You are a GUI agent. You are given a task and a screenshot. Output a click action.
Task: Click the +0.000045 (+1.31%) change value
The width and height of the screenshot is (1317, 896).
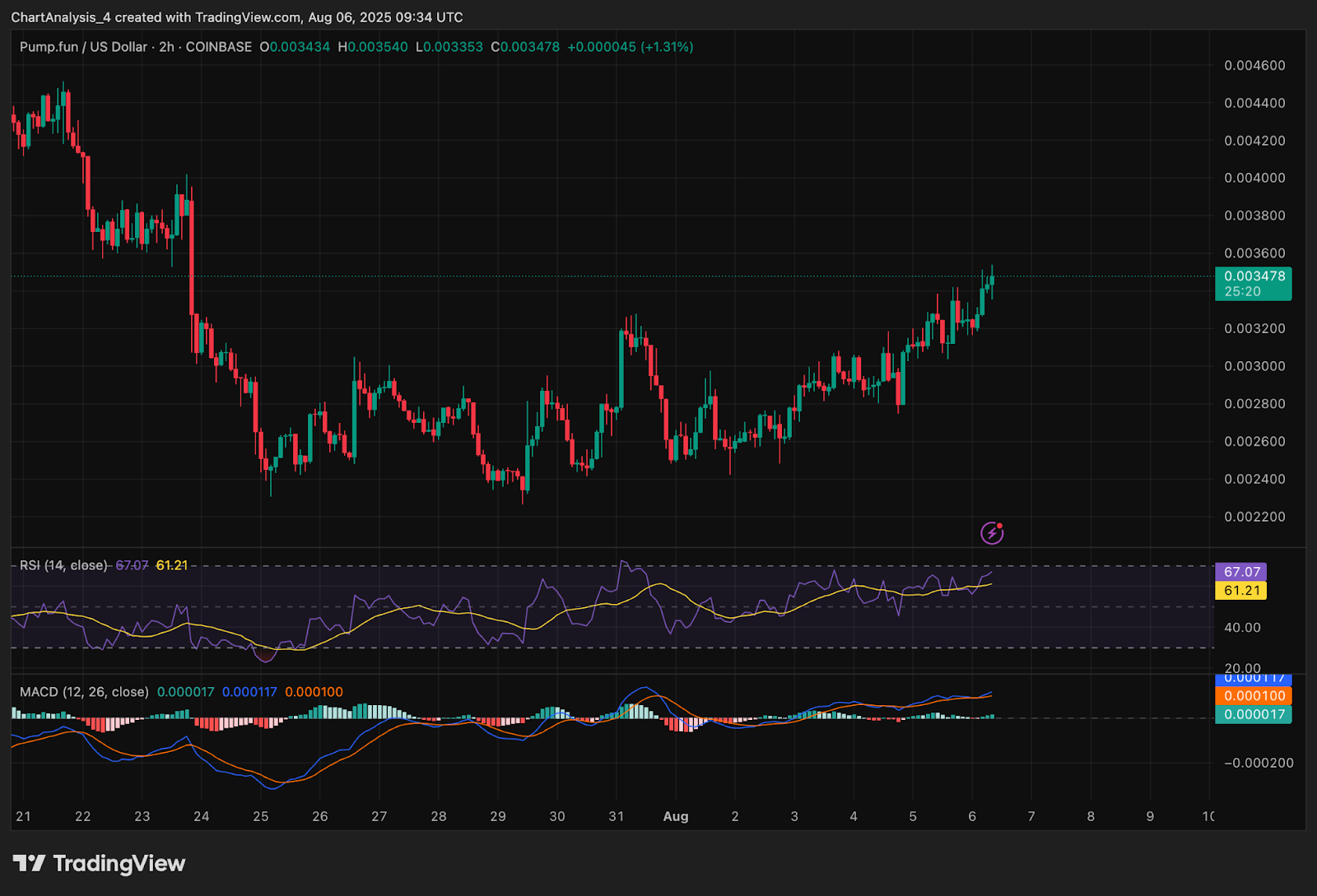point(631,47)
